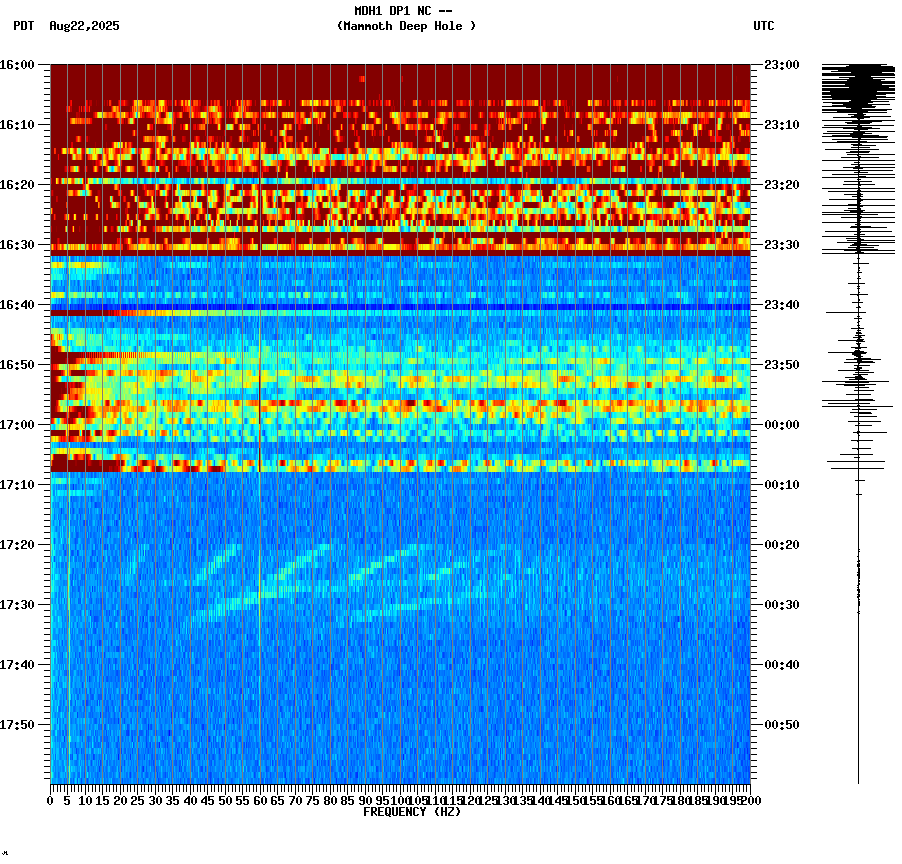This screenshot has height=864, width=902.
Task: Click the tiny text marker at bottom-left corner
Action: [6, 855]
